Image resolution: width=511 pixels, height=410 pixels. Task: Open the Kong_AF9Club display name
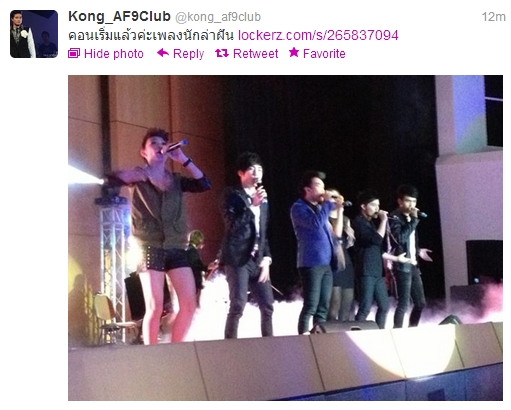(119, 16)
